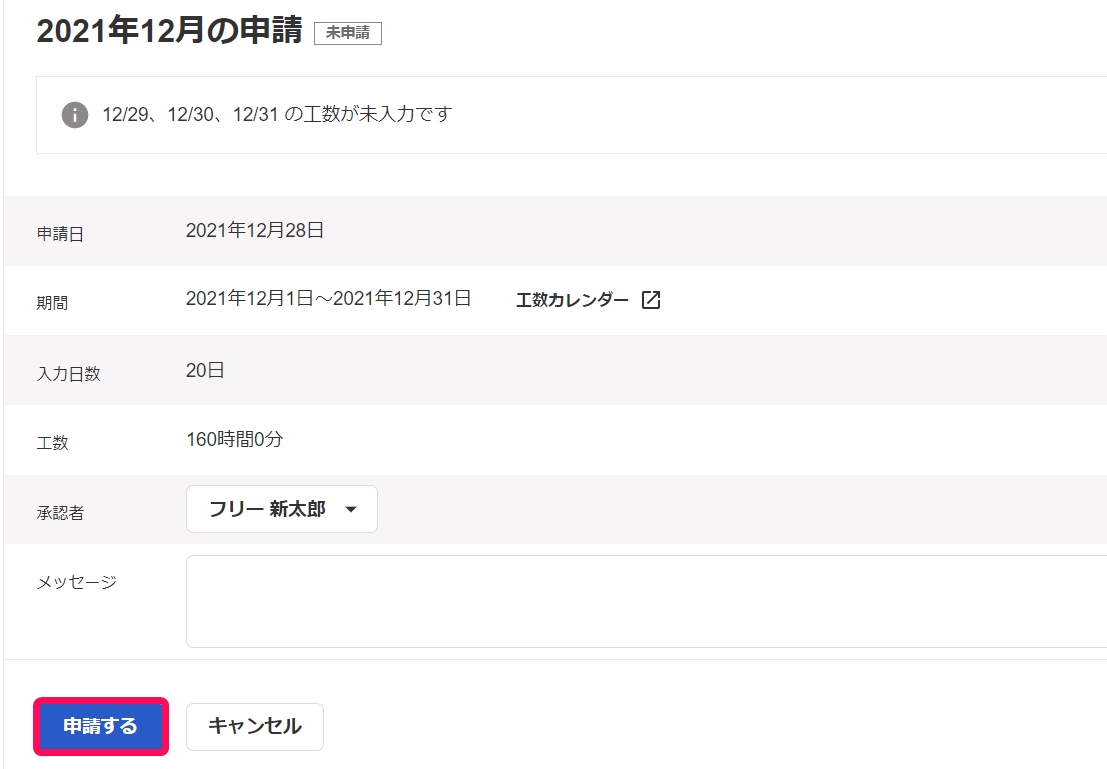Click the 申請日 label

point(60,234)
